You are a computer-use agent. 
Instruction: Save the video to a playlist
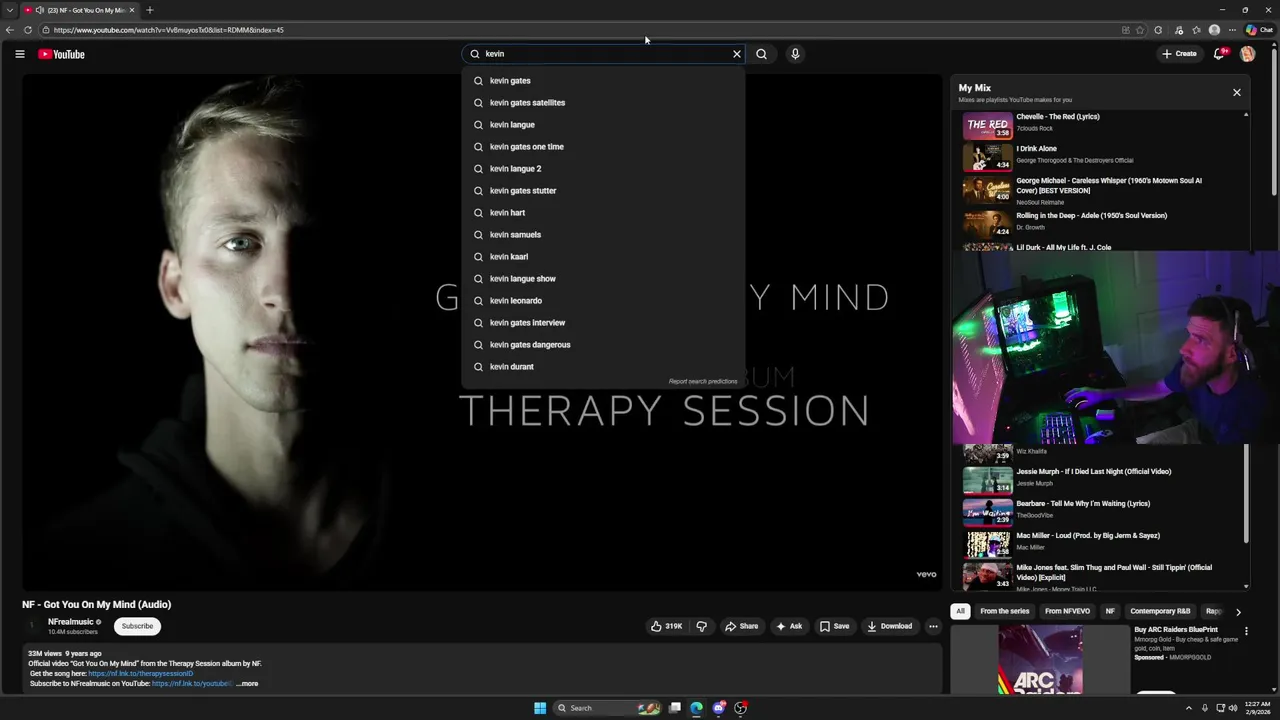pyautogui.click(x=834, y=626)
